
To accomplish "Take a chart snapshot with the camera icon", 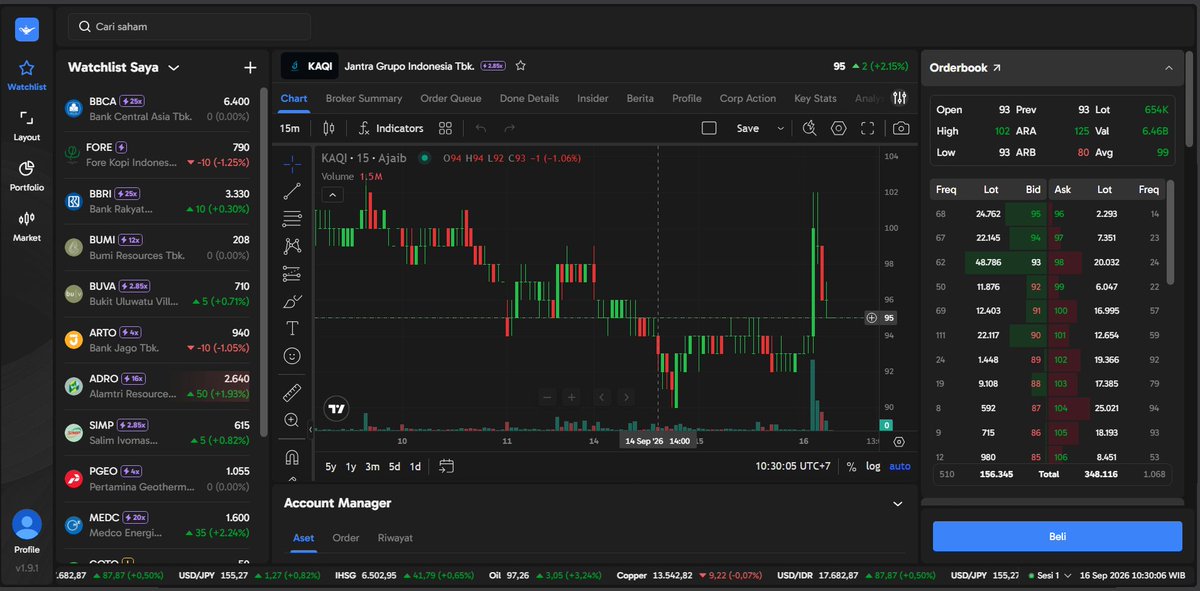I will coord(901,128).
